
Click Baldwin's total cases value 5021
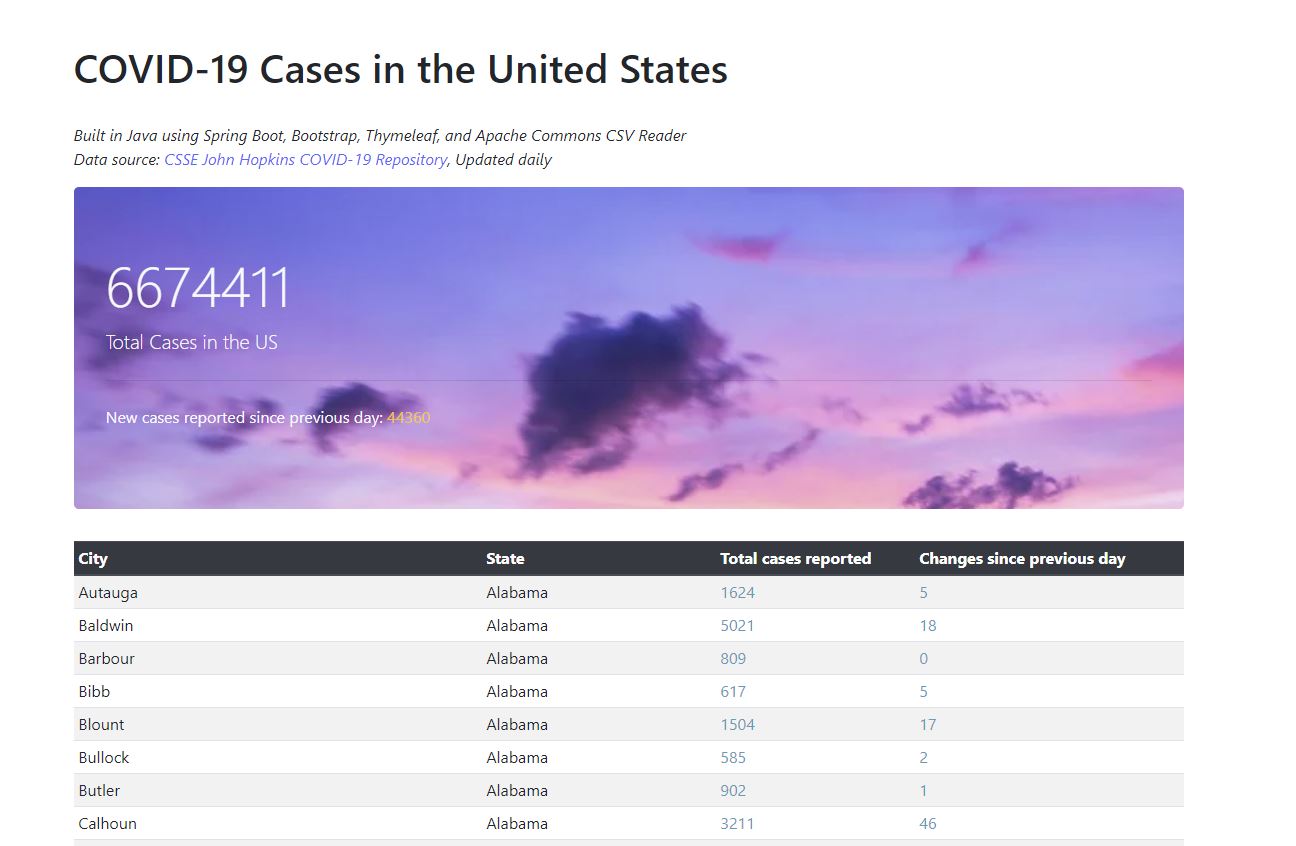point(738,625)
